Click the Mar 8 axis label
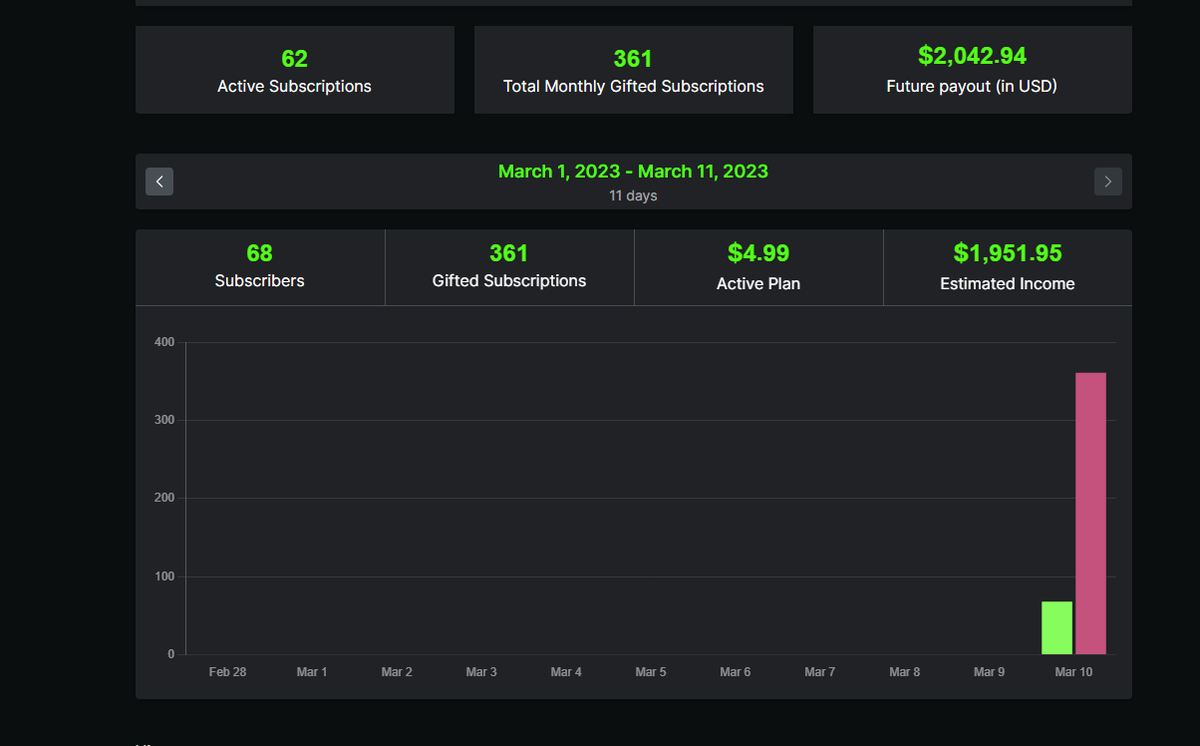This screenshot has width=1200, height=746. (905, 672)
